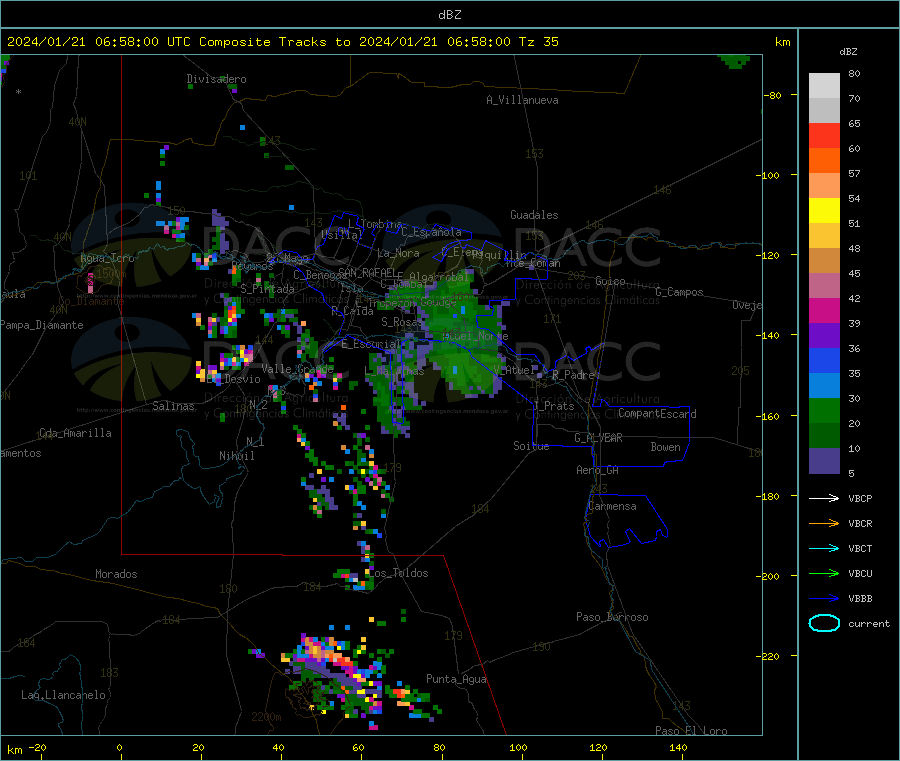Click the Salinas map label

173,406
